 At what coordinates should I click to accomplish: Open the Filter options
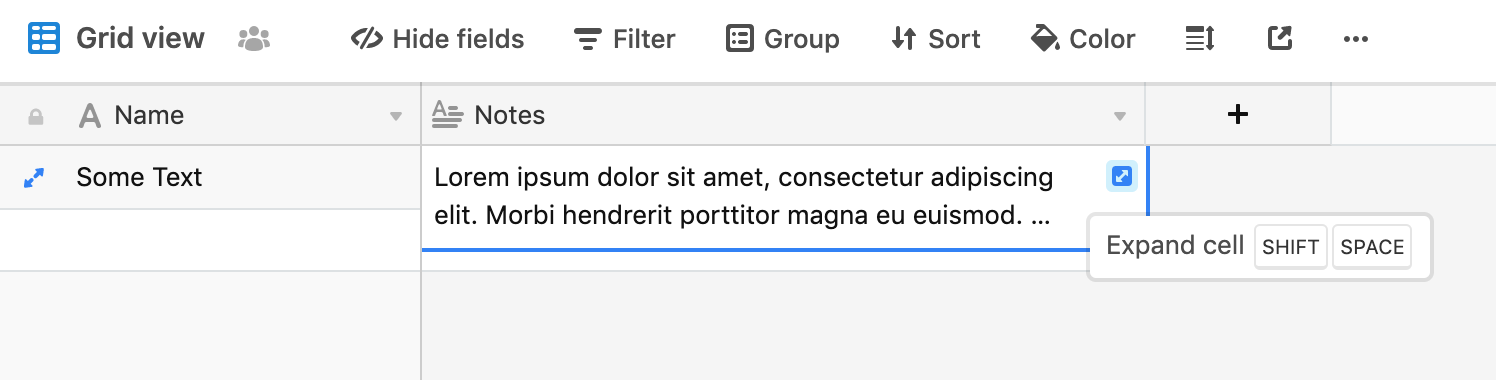[625, 39]
